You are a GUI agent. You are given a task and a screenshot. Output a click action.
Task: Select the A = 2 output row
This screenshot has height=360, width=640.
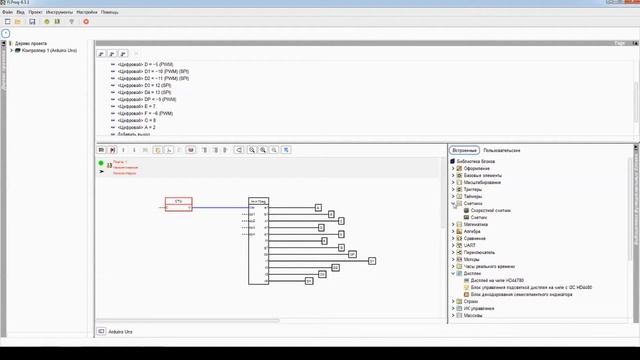pos(136,128)
